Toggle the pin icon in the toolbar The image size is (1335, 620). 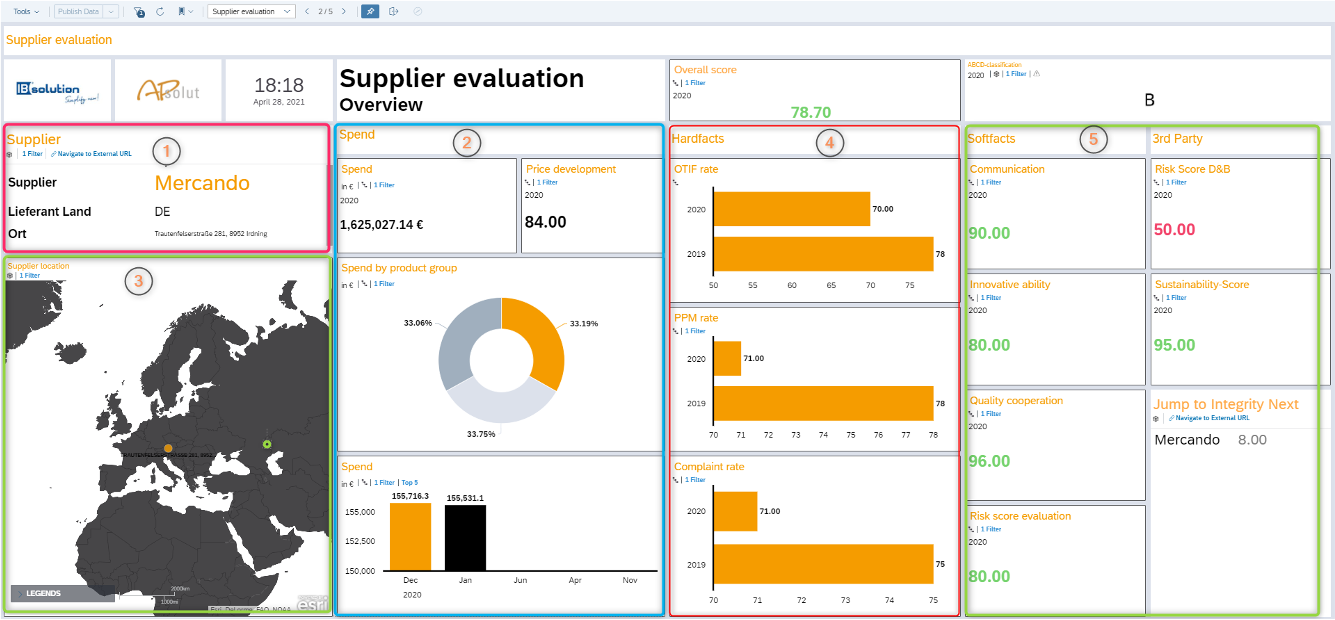point(370,11)
